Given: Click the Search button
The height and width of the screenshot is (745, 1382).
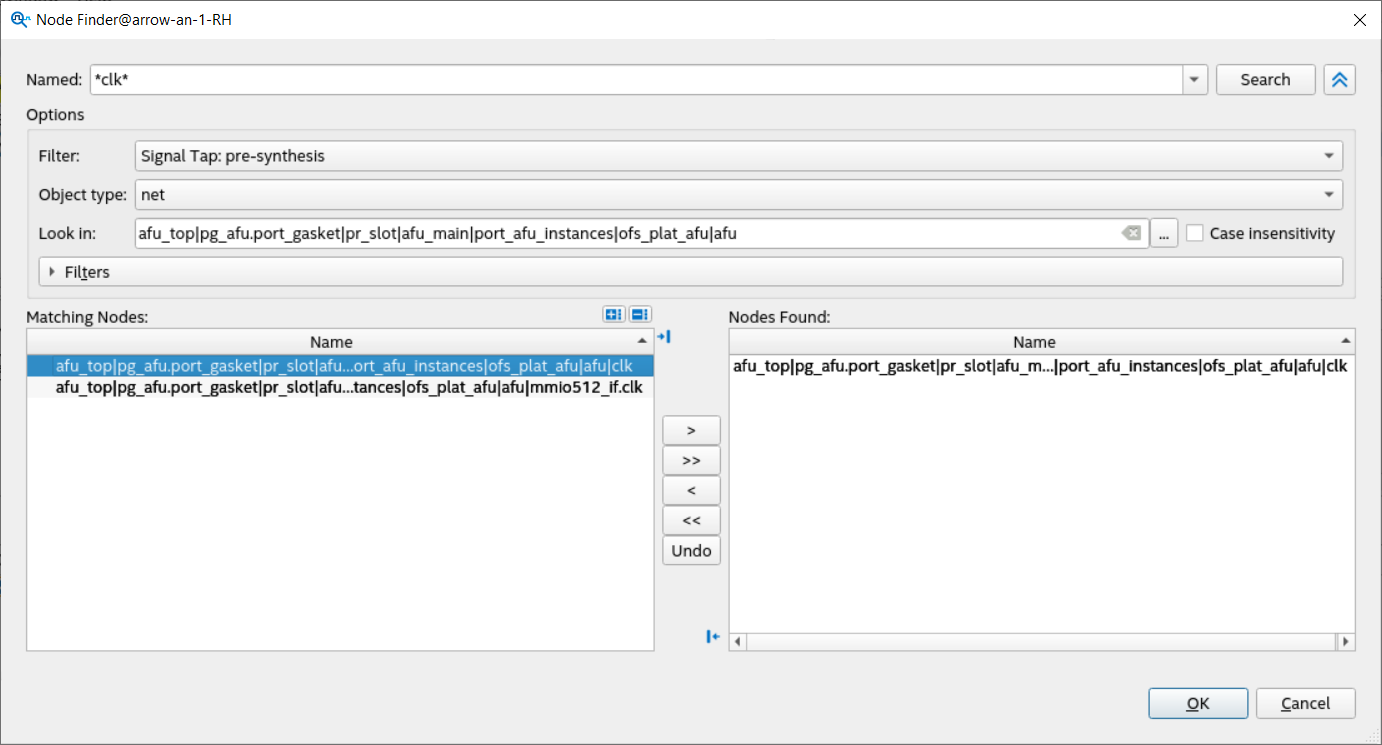Looking at the screenshot, I should [1265, 80].
